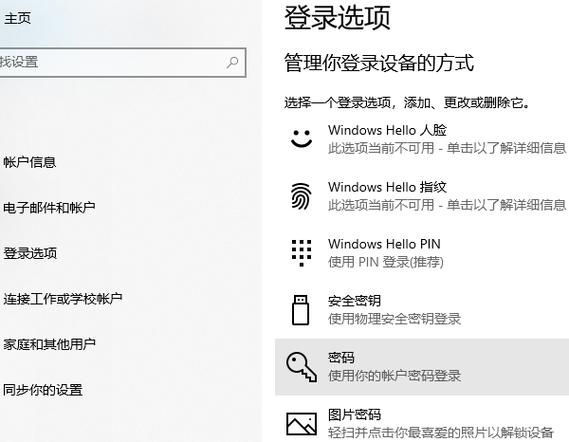Screen dimensions: 569x442
Task: Open 电子邮件和帐户 settings page
Action: pos(49,208)
